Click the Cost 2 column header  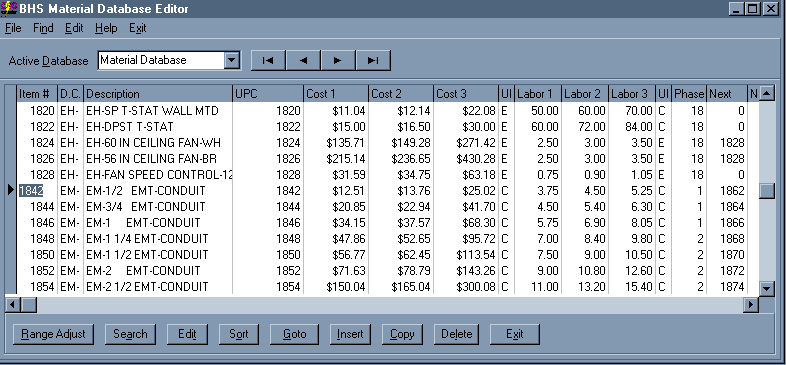click(x=401, y=94)
